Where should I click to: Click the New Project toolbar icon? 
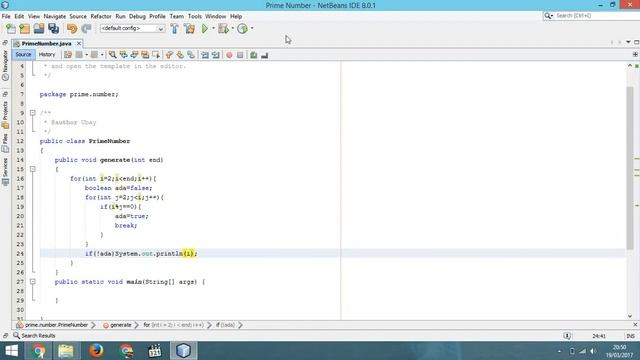(x=25, y=29)
